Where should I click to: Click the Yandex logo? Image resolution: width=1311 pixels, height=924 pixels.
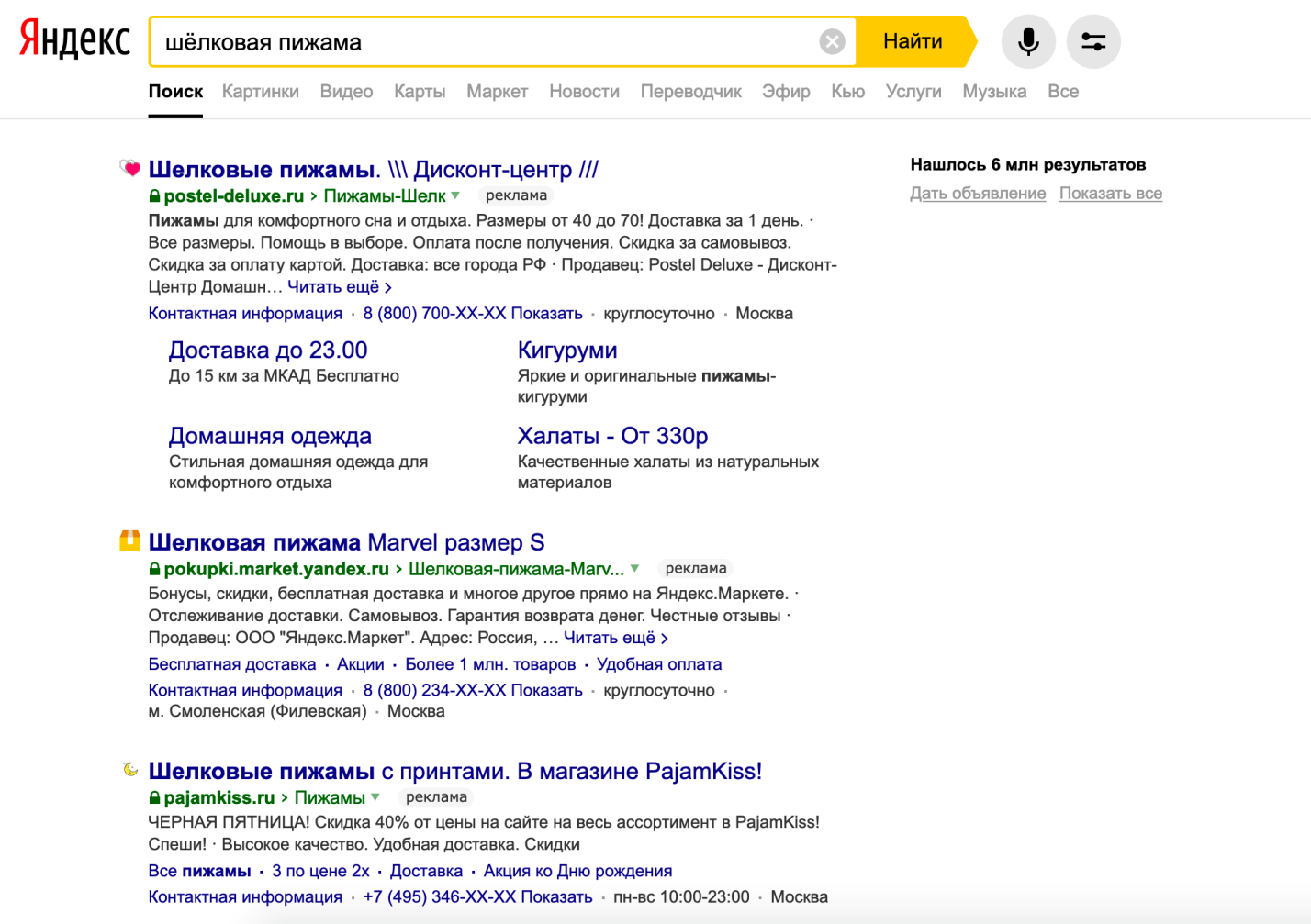[74, 40]
